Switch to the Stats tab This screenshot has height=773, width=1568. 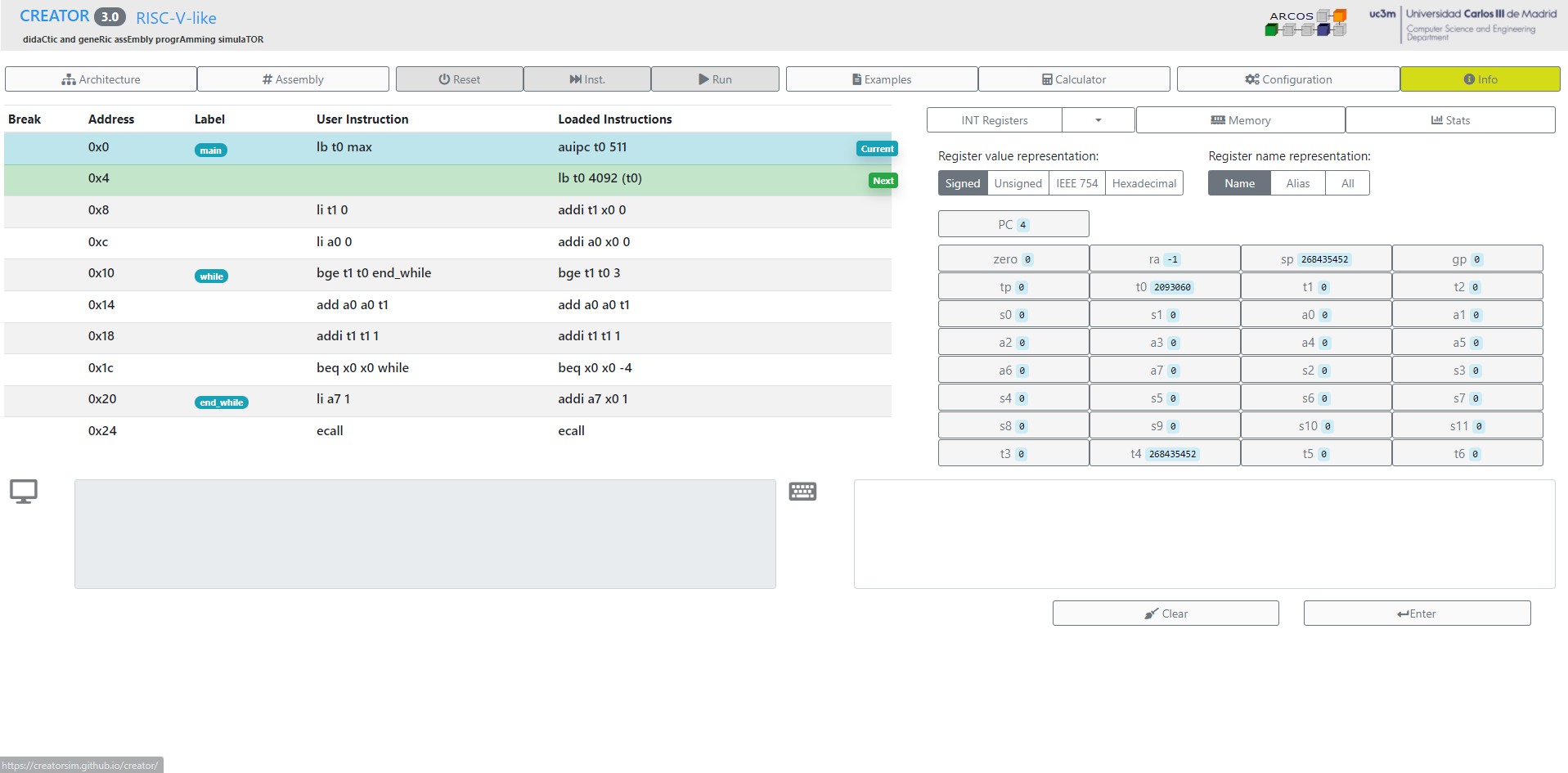click(1449, 120)
